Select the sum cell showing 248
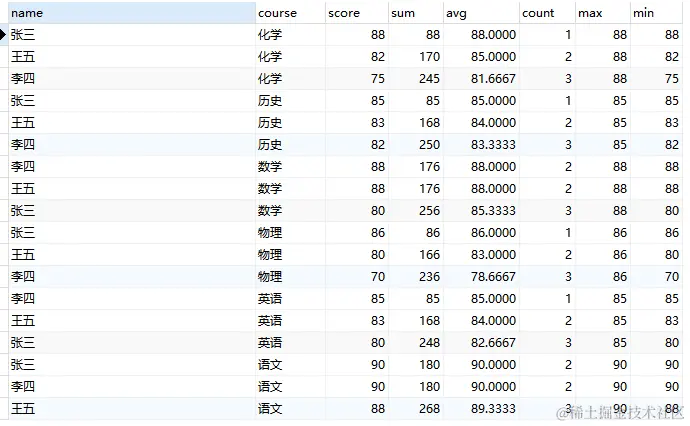This screenshot has height=426, width=690. click(415, 343)
